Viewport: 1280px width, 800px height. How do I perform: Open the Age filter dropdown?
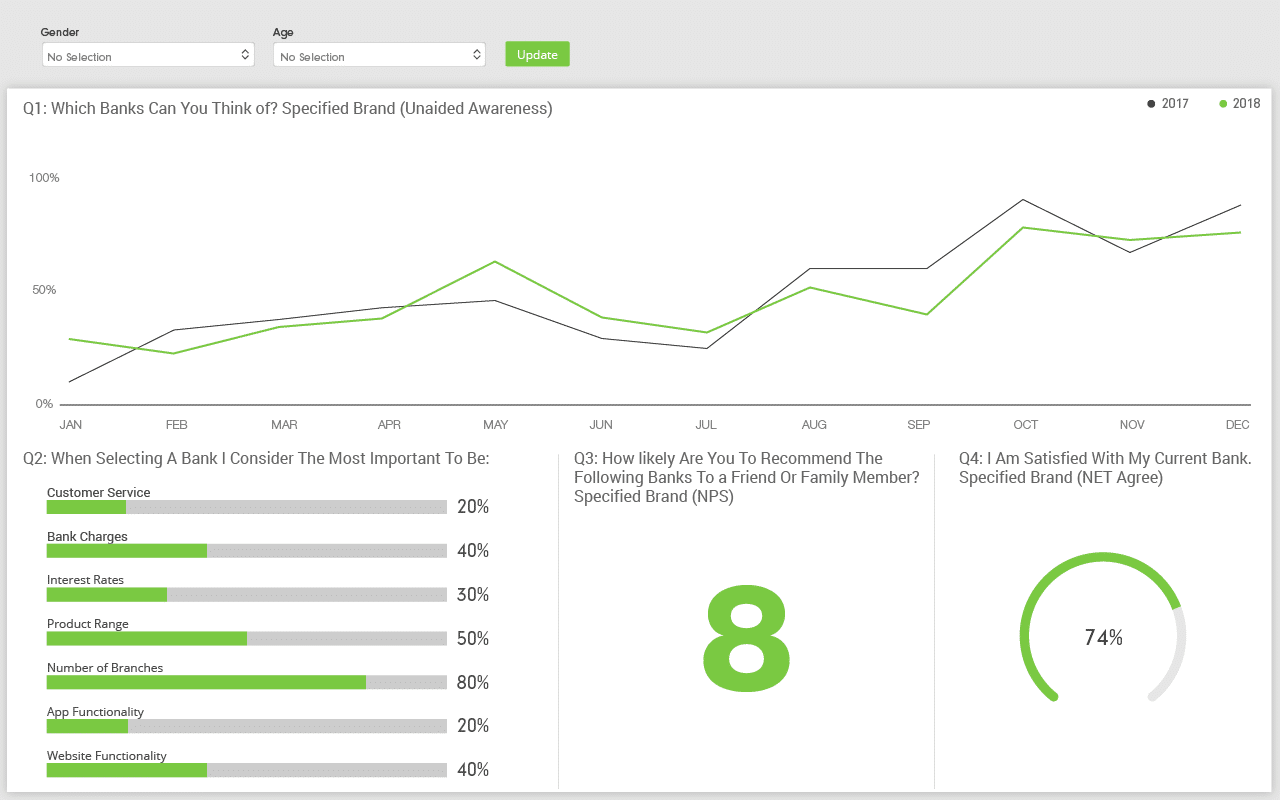378,55
